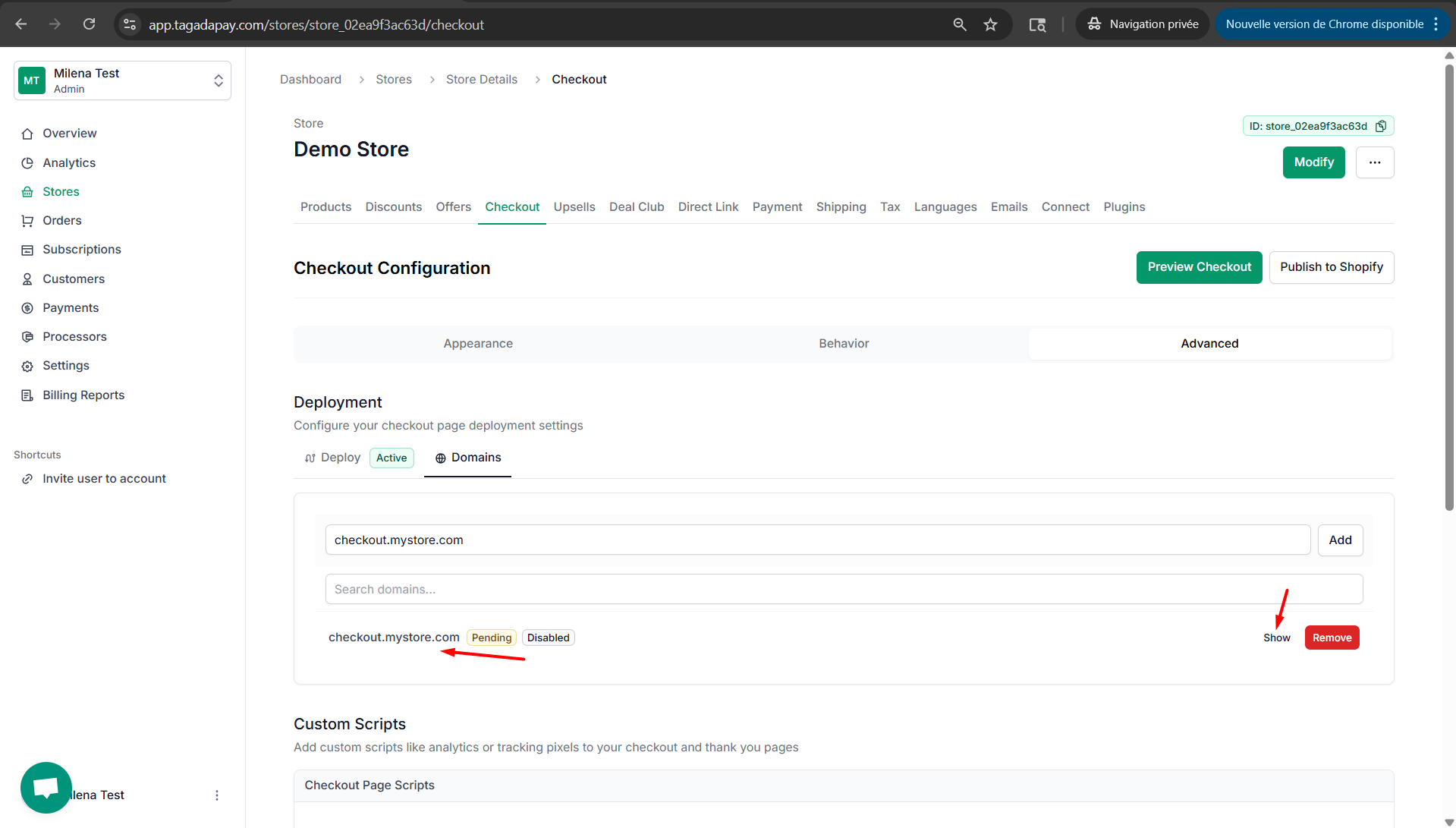Click Add button next to domain field
This screenshot has height=828, width=1456.
point(1340,540)
